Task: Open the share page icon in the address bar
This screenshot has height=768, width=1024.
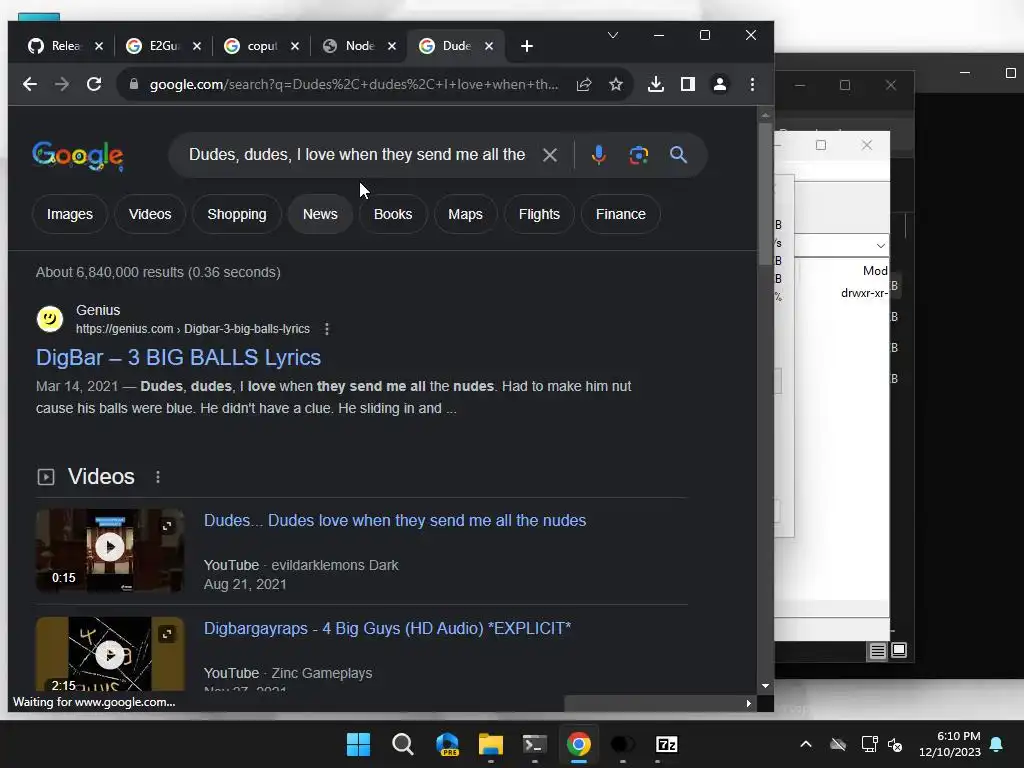Action: pyautogui.click(x=584, y=84)
